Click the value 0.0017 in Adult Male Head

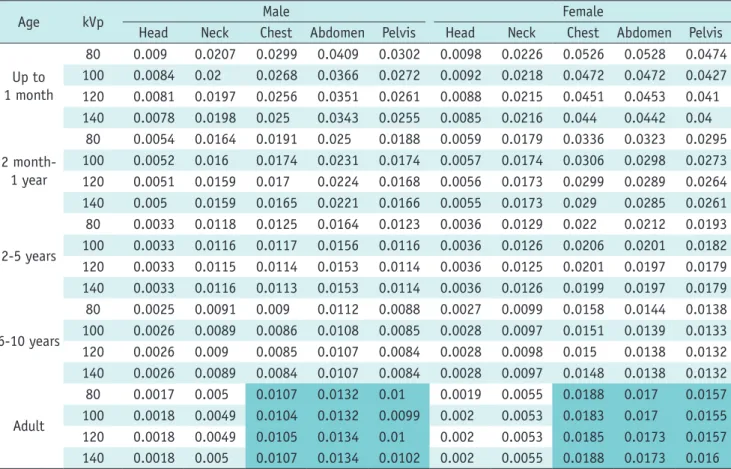click(x=154, y=394)
